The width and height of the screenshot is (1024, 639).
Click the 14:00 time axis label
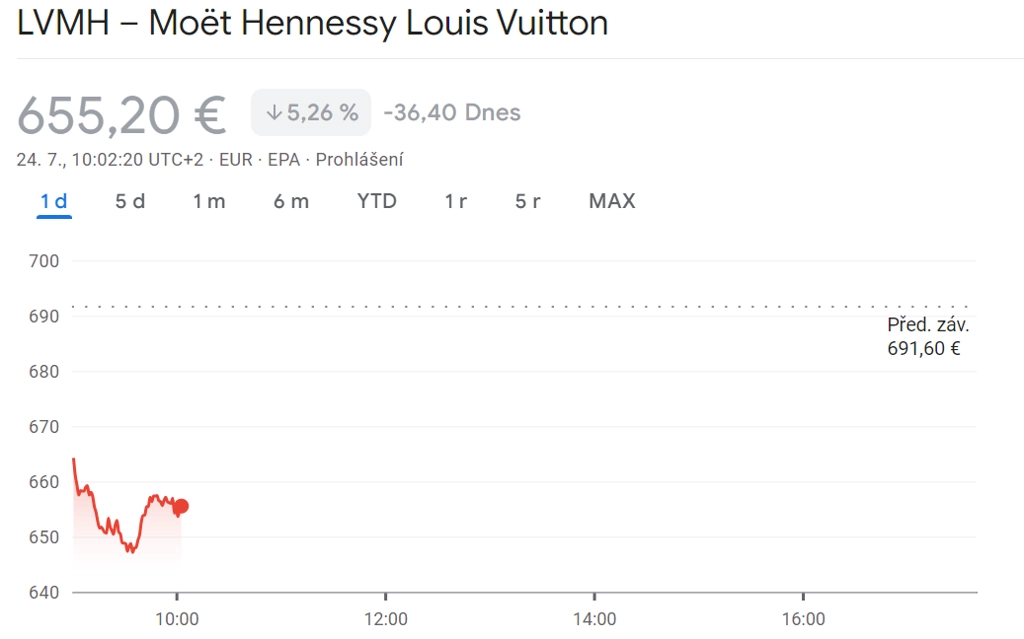point(594,619)
